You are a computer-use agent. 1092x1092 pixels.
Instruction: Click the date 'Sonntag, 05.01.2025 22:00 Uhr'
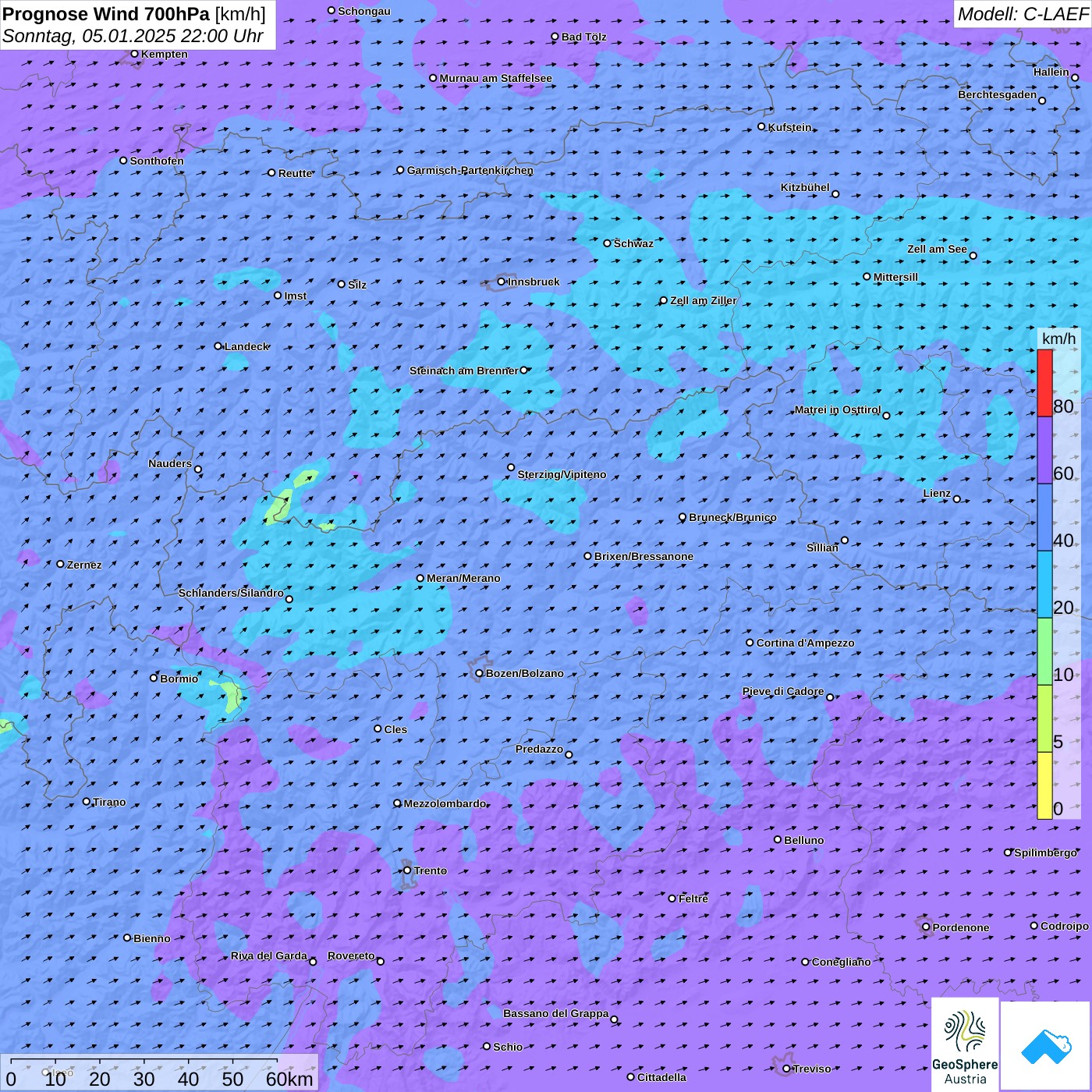pos(133,36)
